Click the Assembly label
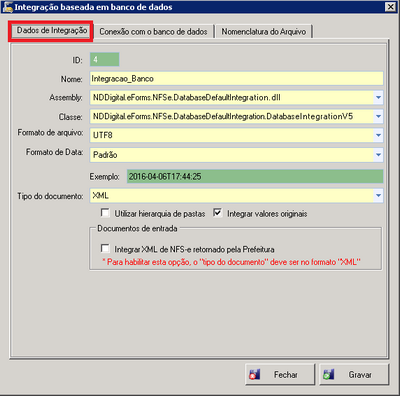Screen dimensions: 400x396 point(66,98)
